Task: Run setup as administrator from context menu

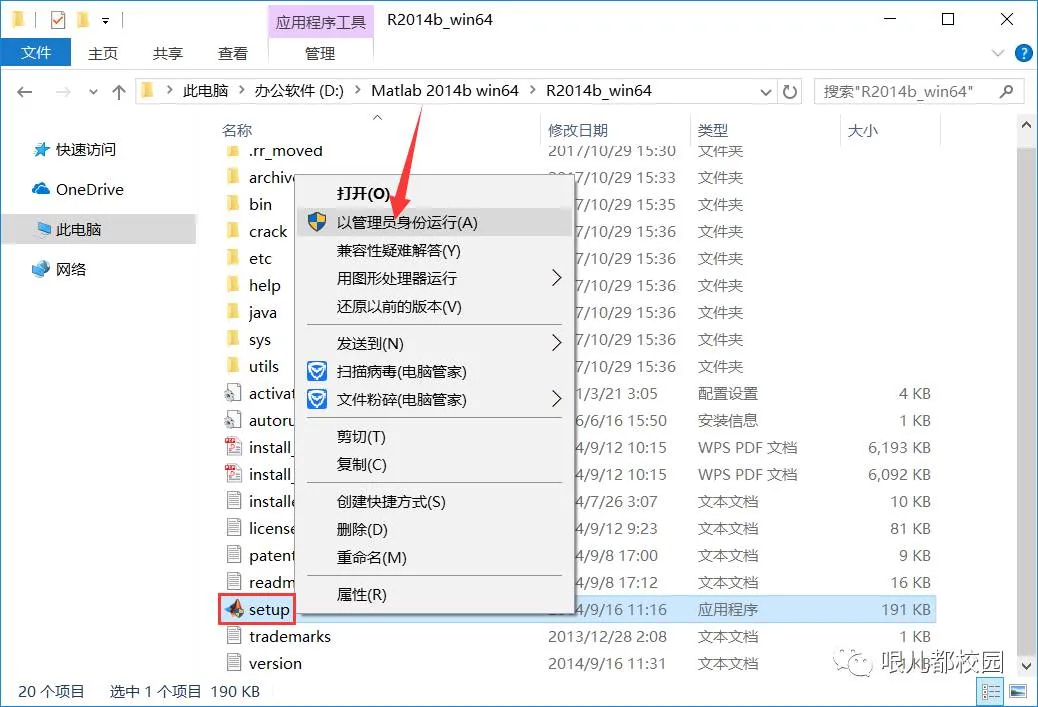Action: (434, 222)
